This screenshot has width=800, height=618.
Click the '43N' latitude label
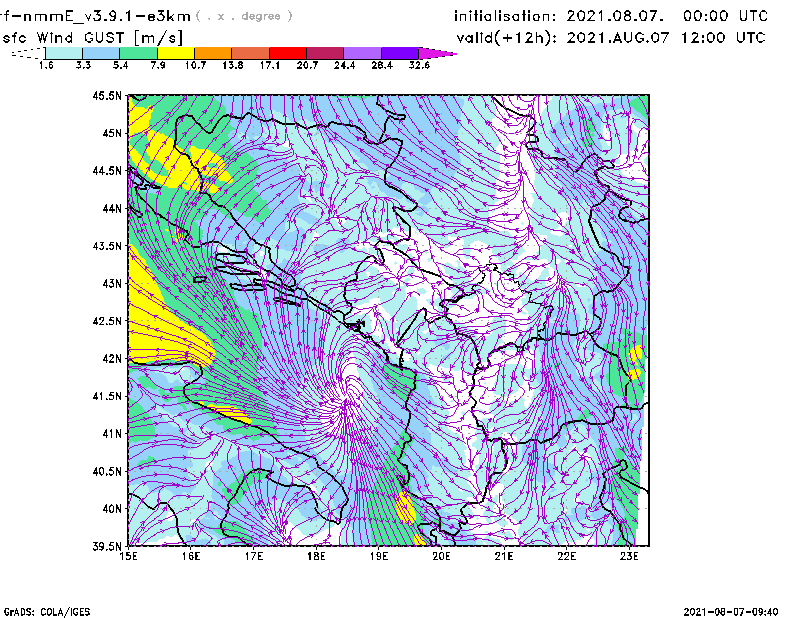point(112,283)
